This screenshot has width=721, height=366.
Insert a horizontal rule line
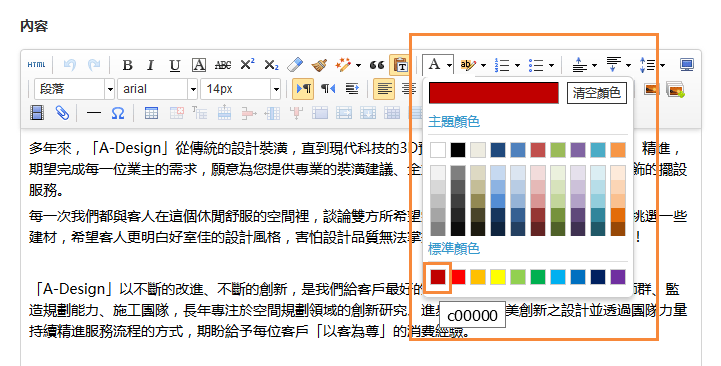pyautogui.click(x=94, y=113)
